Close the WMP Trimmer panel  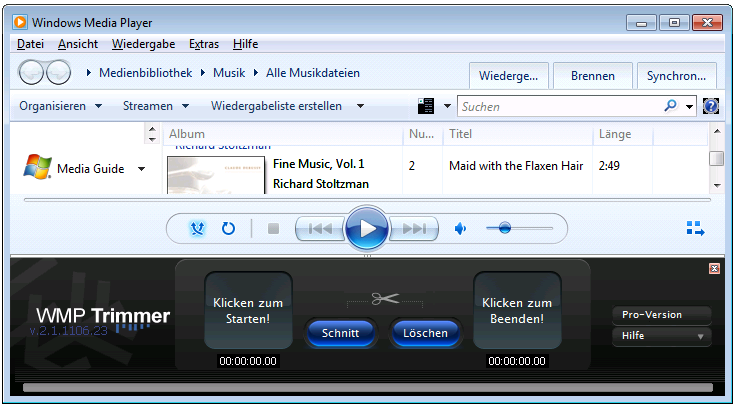click(x=714, y=268)
